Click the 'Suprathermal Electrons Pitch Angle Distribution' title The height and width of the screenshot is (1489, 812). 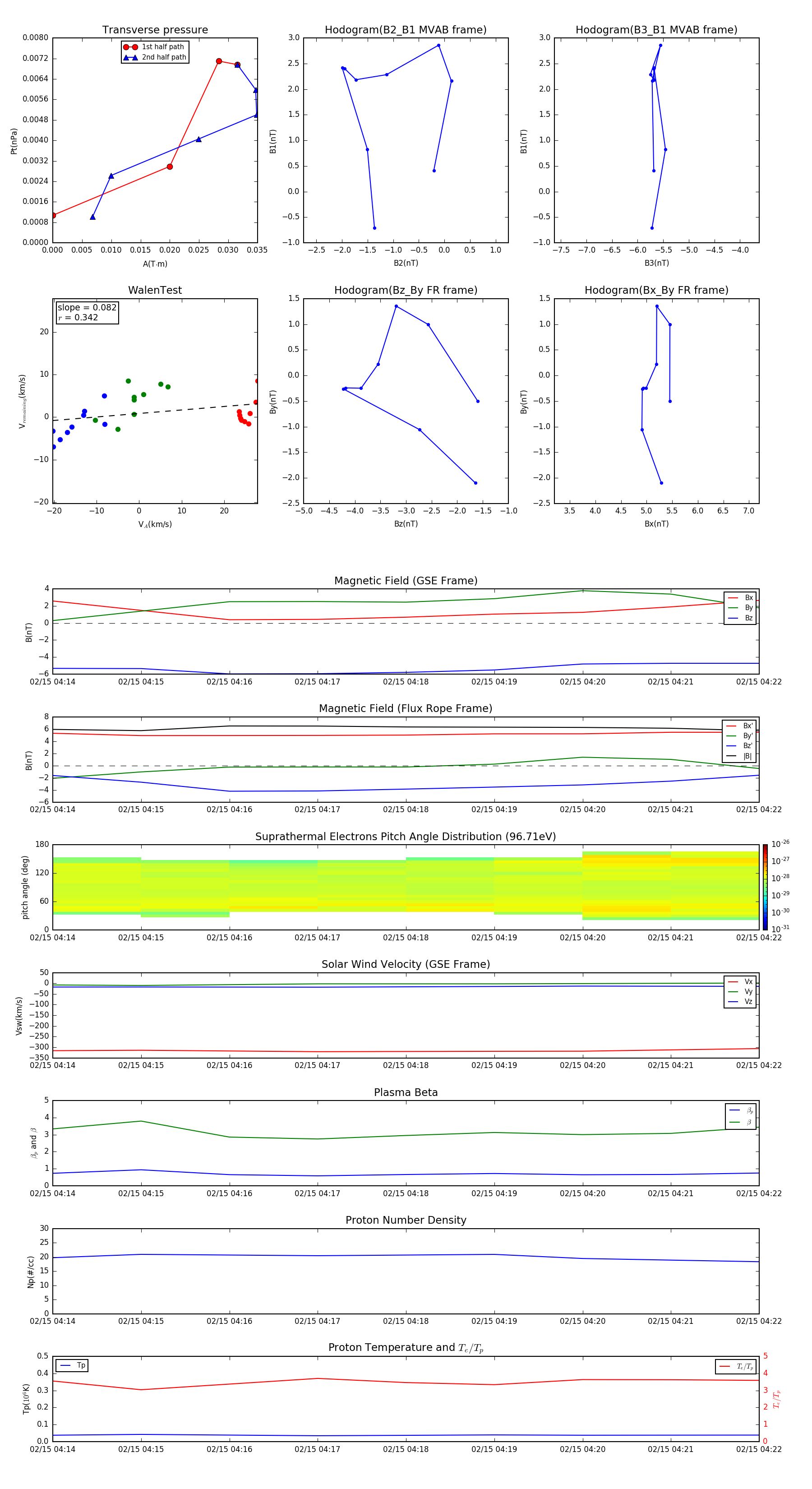406,837
